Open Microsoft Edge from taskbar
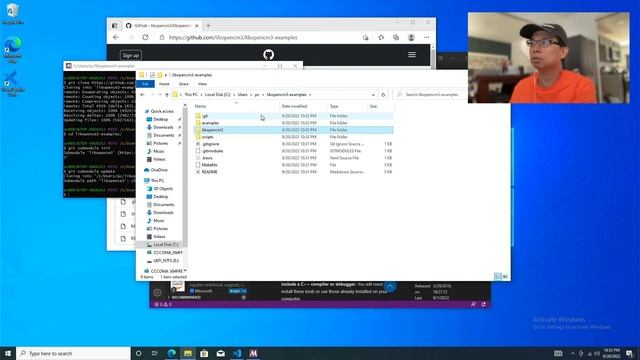 pyautogui.click(x=171, y=353)
